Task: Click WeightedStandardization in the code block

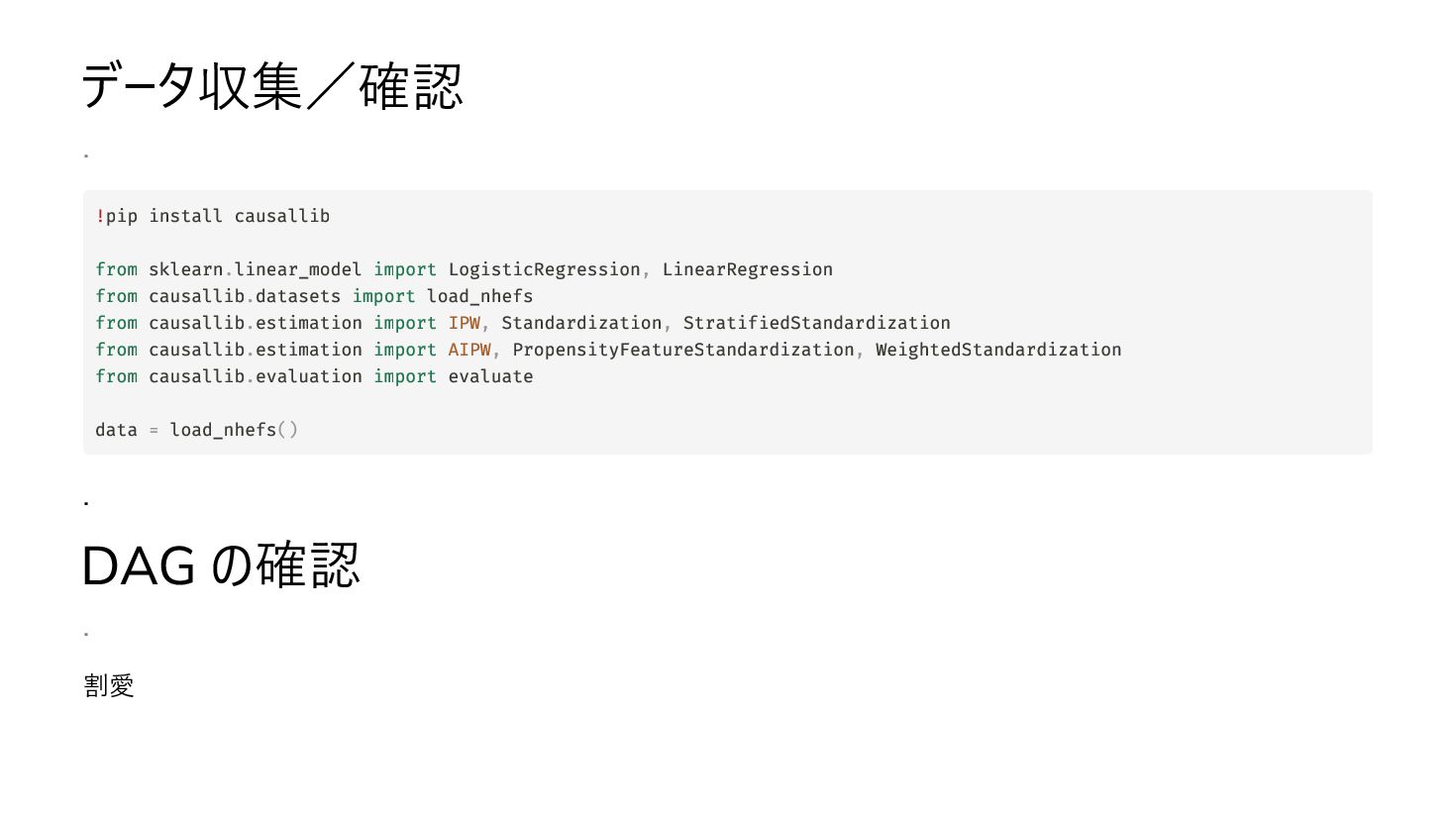Action: coord(998,350)
